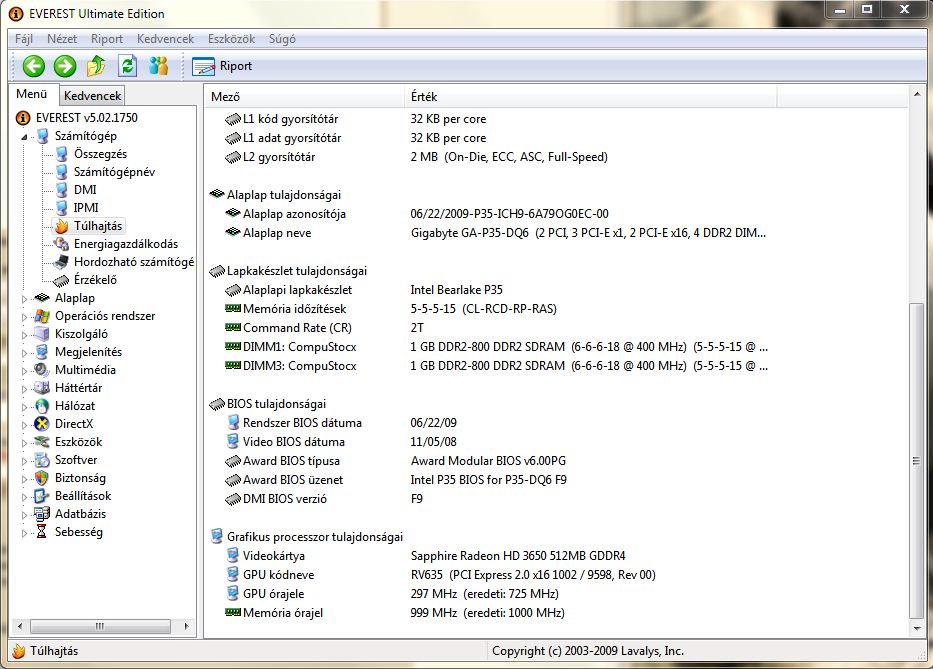Select Túlhajtás flame icon

[x=61, y=226]
